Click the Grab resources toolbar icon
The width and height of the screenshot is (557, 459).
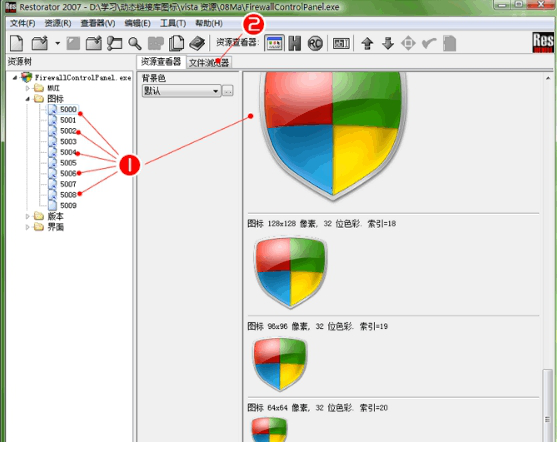(114, 43)
